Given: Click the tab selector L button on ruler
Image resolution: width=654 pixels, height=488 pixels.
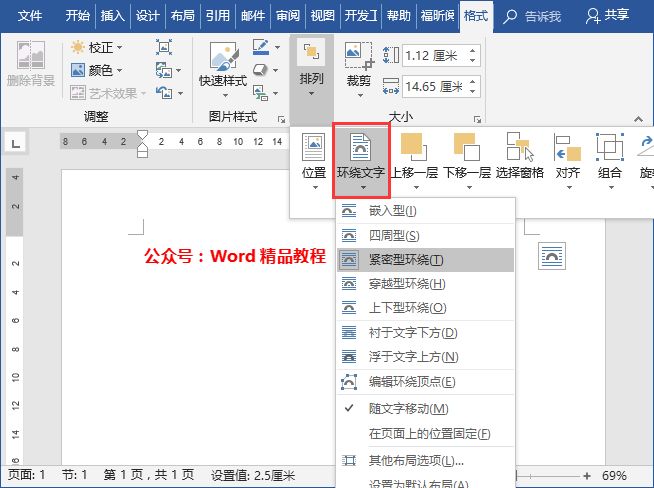Looking at the screenshot, I should tap(16, 143).
